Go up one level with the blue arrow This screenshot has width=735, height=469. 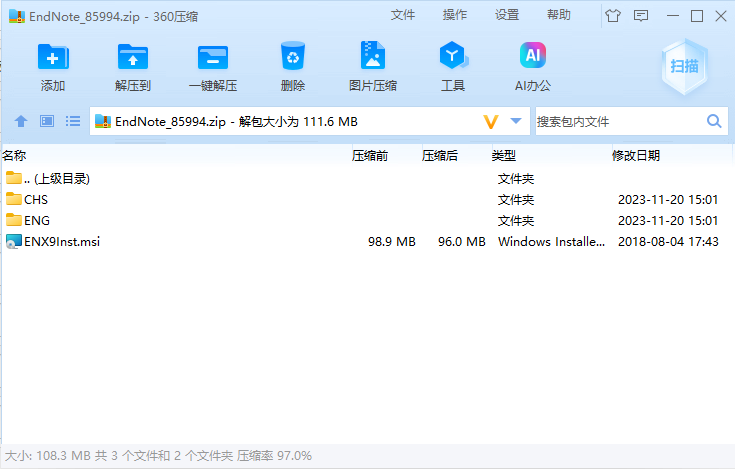(x=21, y=121)
